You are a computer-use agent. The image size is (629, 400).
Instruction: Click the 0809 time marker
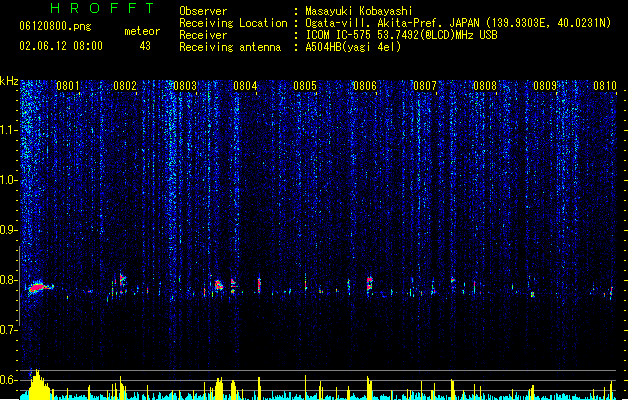click(x=545, y=86)
